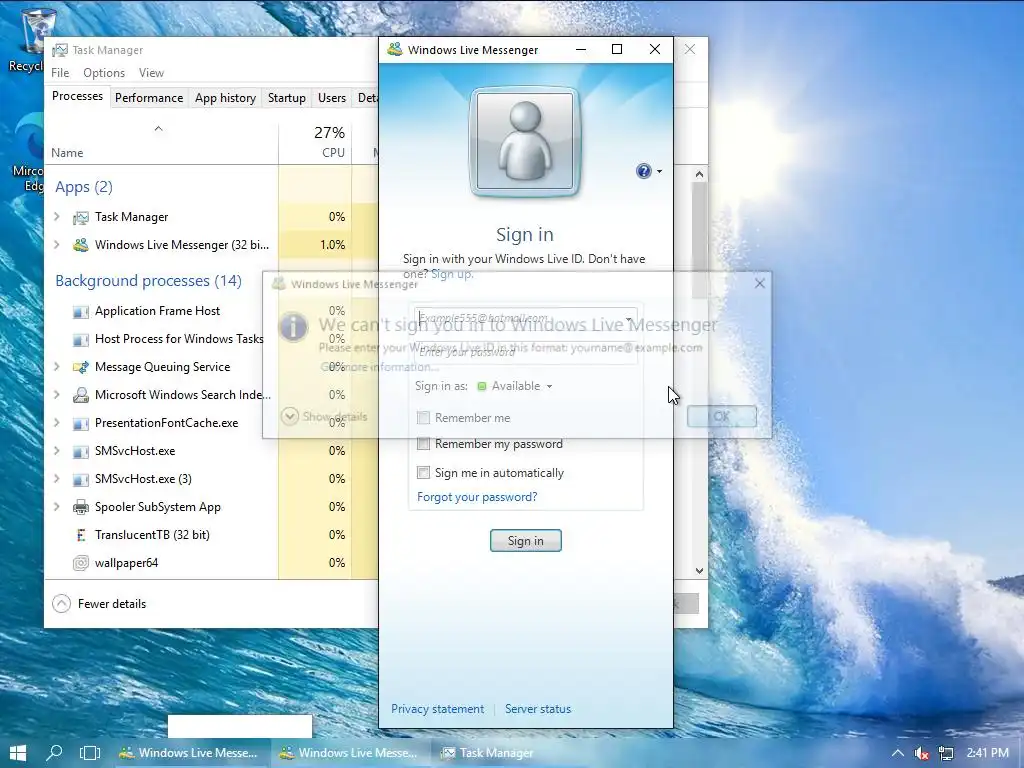This screenshot has height=768, width=1024.
Task: Toggle Remember my password checkbox
Action: [423, 444]
